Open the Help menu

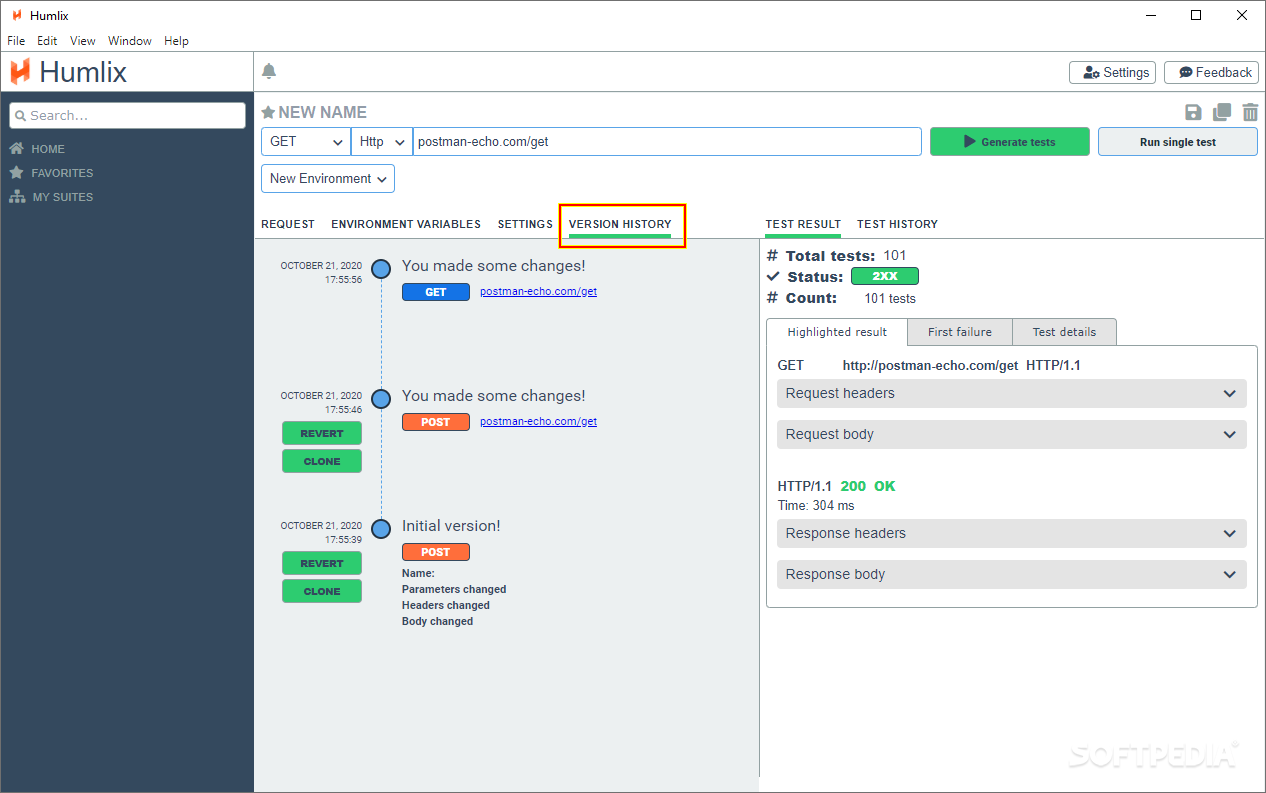click(x=176, y=41)
